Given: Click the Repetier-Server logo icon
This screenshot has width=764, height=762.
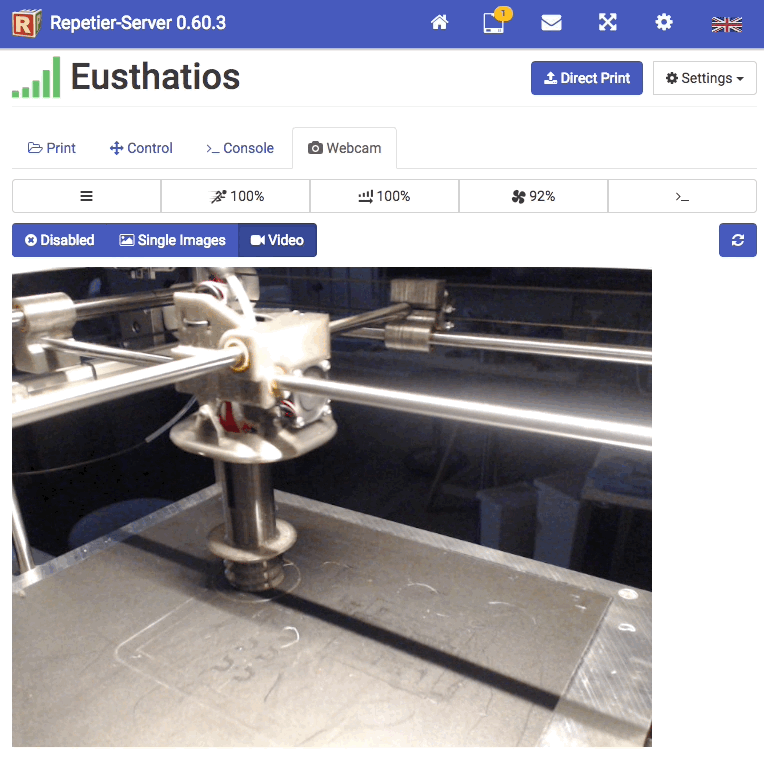Looking at the screenshot, I should pyautogui.click(x=27, y=23).
